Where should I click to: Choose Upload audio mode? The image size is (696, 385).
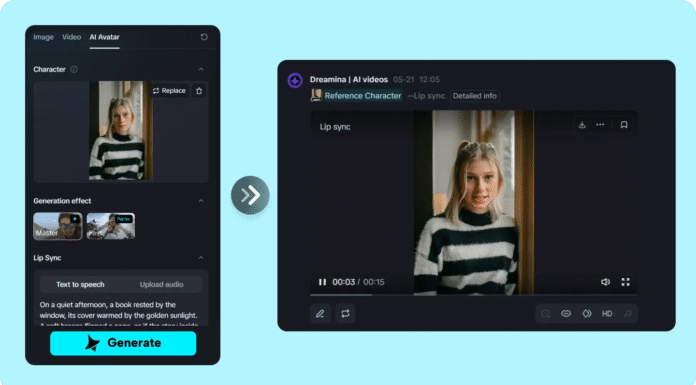tap(162, 284)
